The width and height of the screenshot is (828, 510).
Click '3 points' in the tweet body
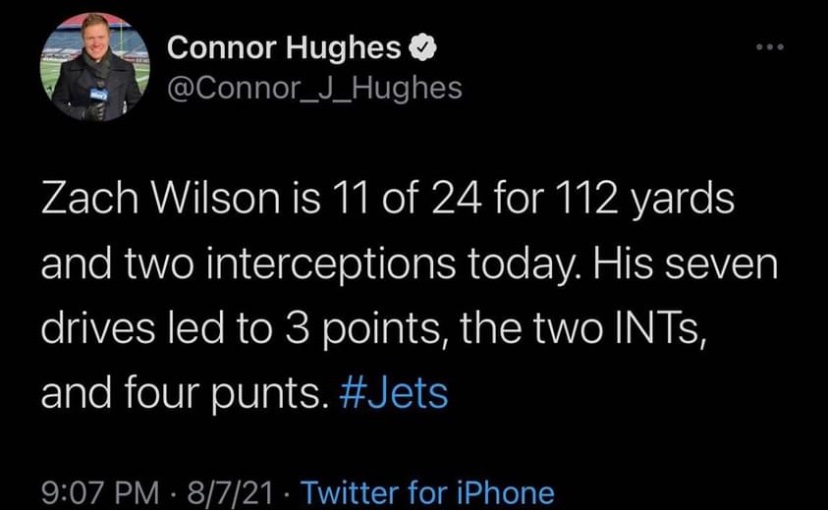(x=364, y=328)
